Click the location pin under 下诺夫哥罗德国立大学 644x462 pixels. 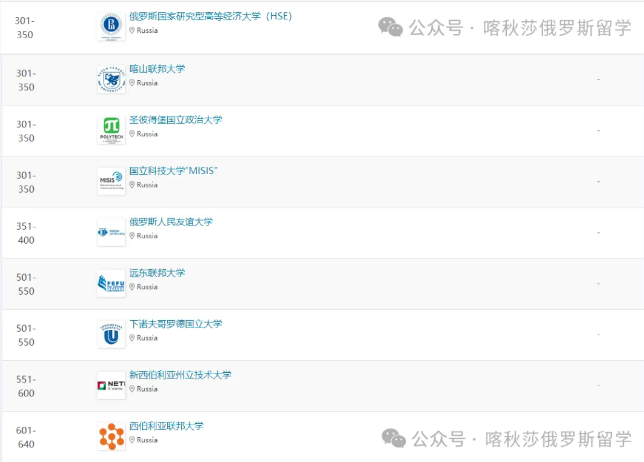point(132,338)
